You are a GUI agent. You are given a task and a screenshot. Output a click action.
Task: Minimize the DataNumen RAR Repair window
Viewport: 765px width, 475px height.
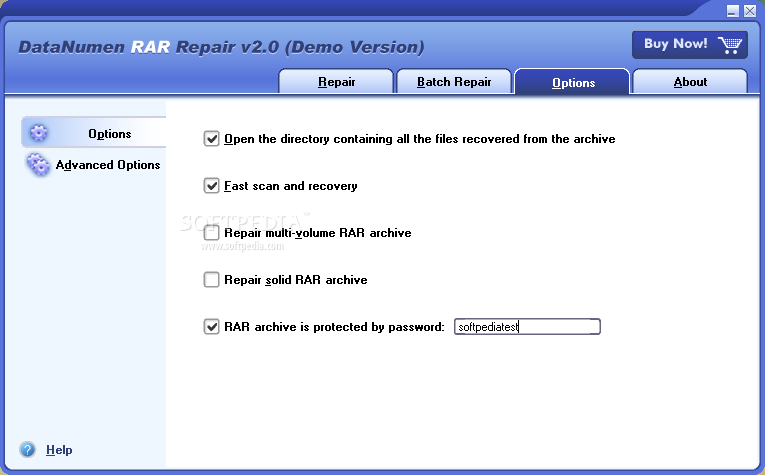[x=732, y=11]
